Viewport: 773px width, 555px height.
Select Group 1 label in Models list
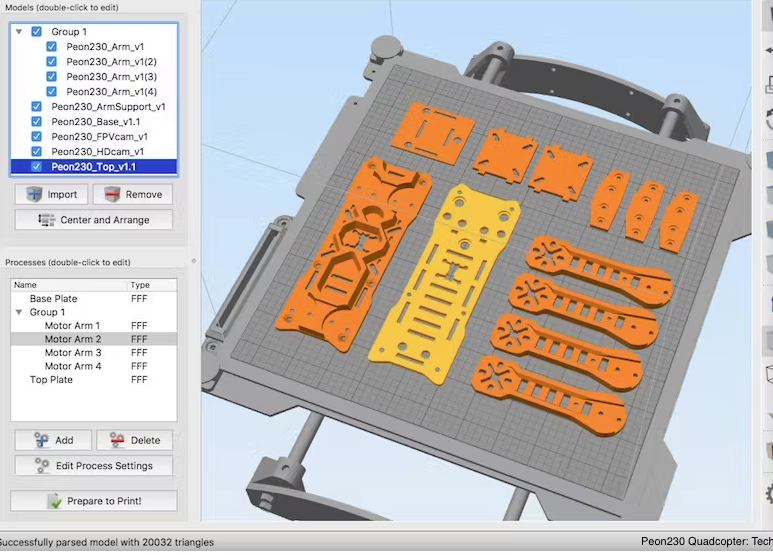69,32
